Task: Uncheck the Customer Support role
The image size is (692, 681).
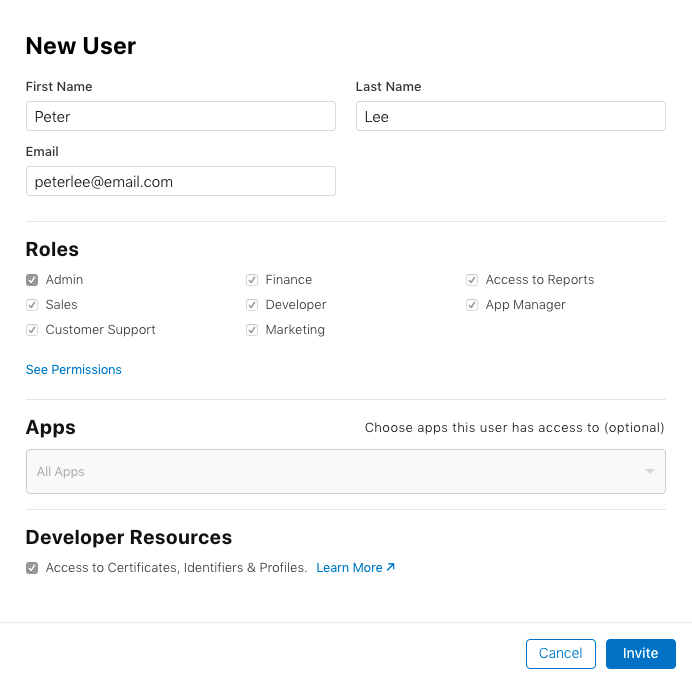Action: [x=32, y=330]
